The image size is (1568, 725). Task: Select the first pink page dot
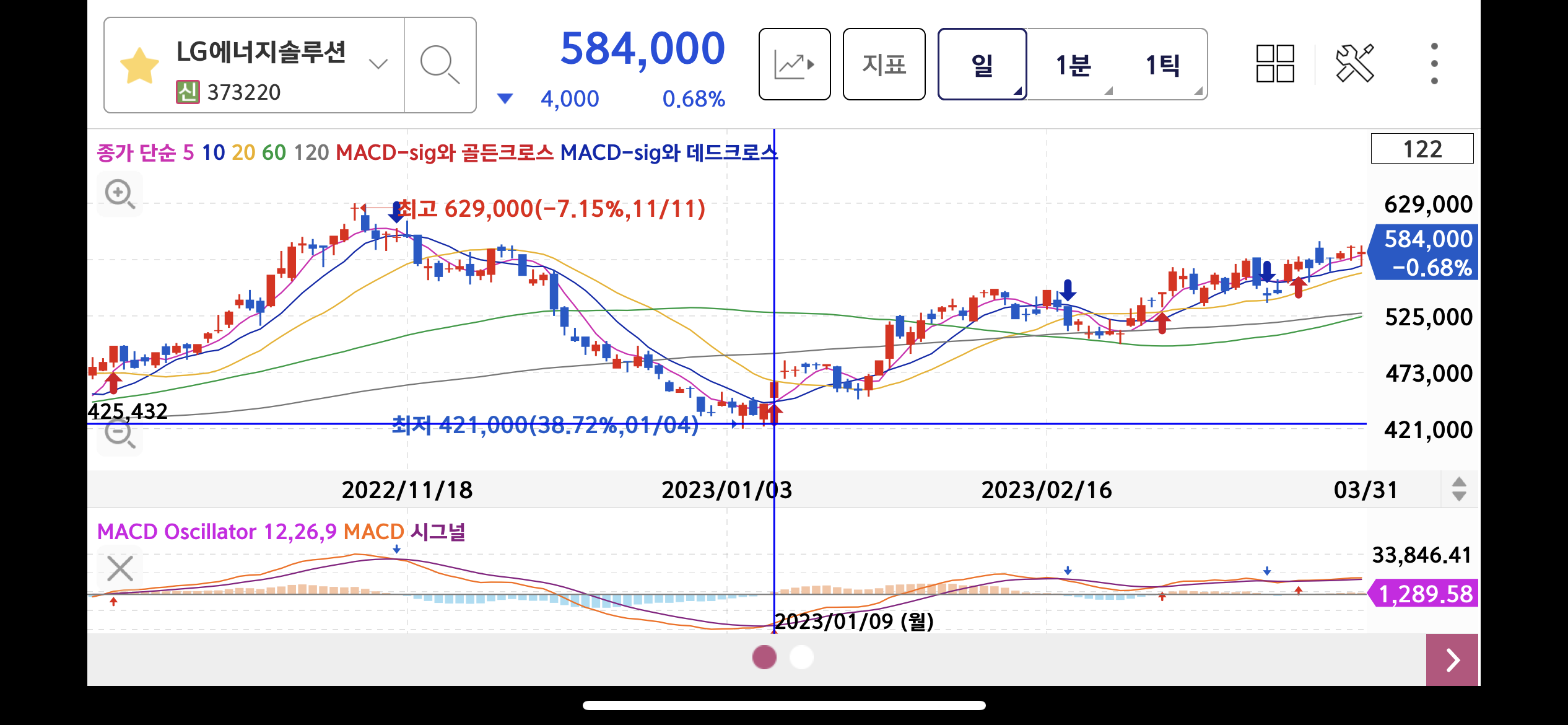point(764,657)
